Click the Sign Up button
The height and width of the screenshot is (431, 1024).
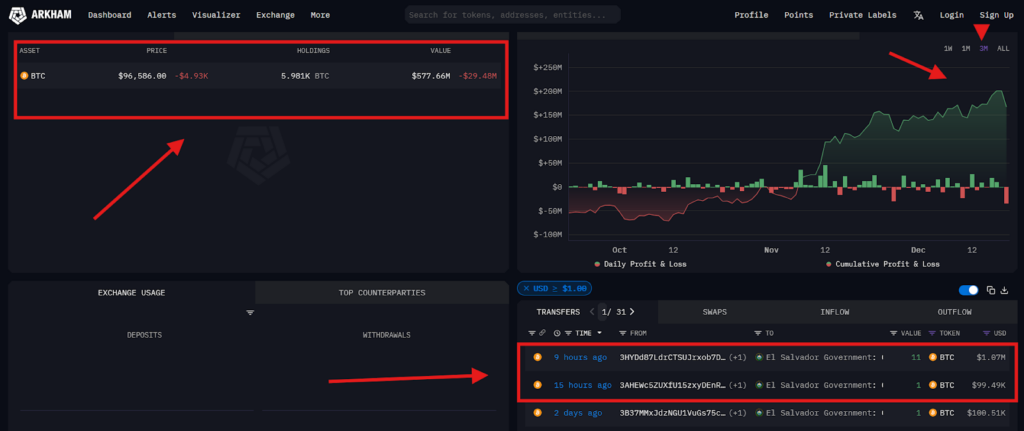pyautogui.click(x=996, y=15)
